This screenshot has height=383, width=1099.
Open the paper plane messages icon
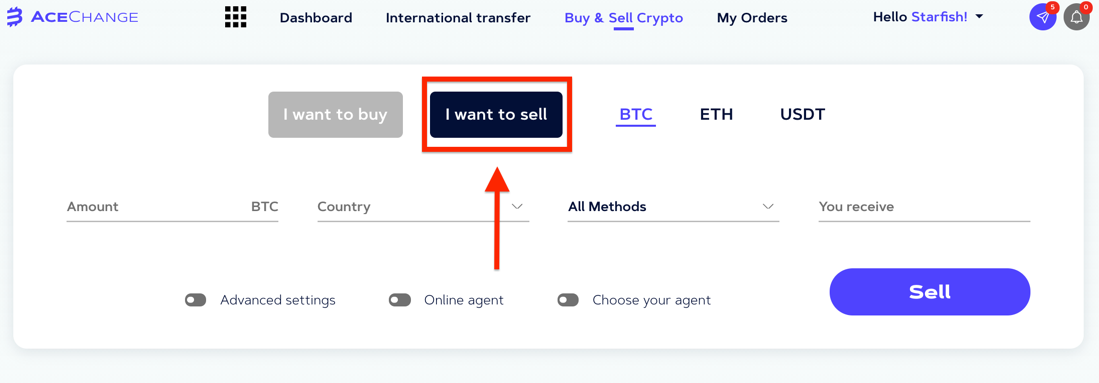[x=1042, y=17]
